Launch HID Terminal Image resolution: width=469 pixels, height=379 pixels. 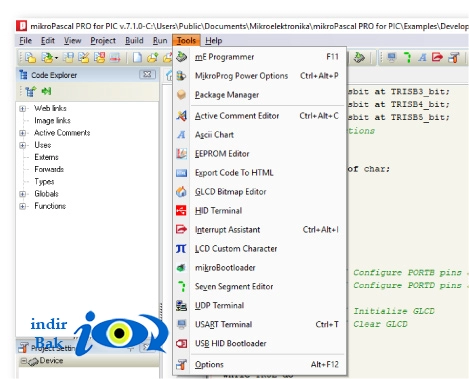(x=260, y=211)
